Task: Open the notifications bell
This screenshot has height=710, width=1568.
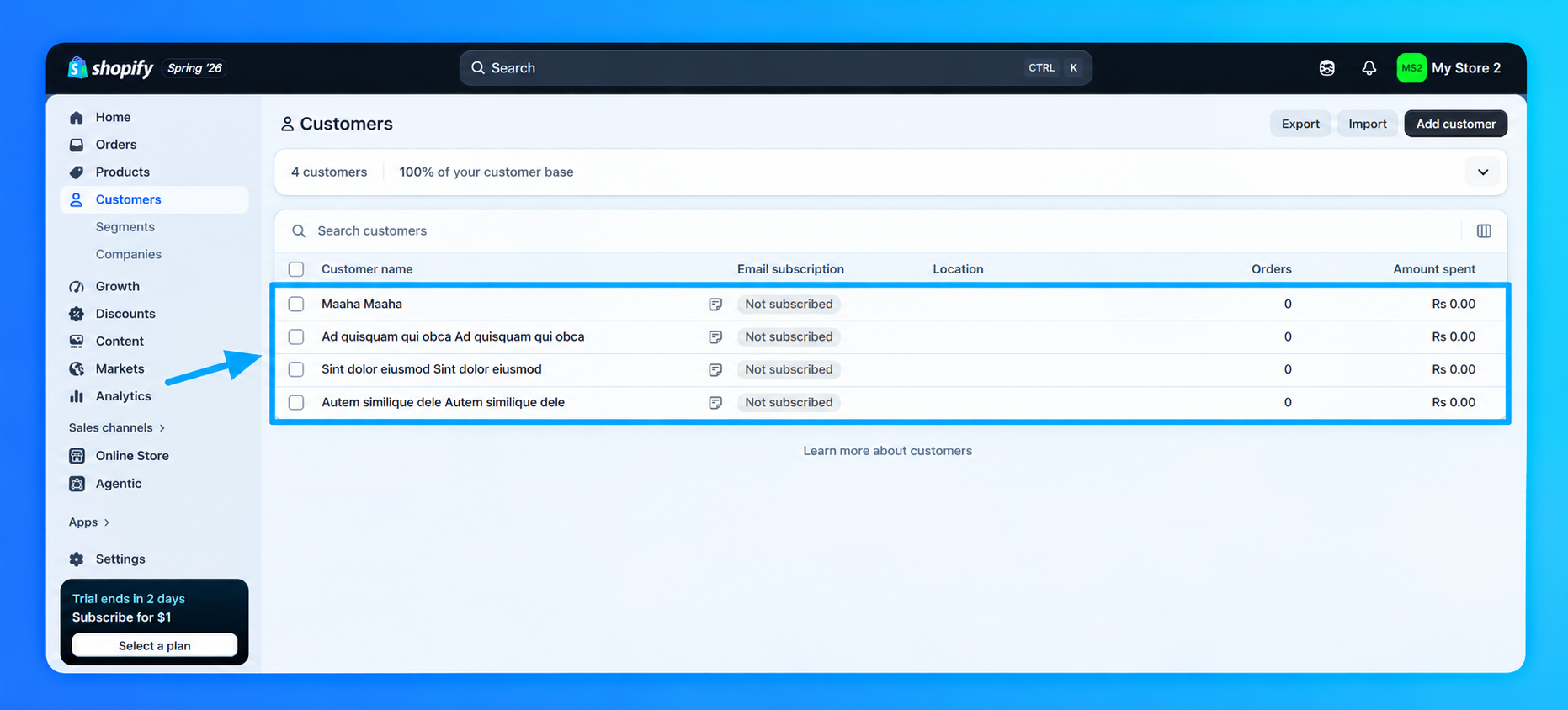Action: 1369,68
